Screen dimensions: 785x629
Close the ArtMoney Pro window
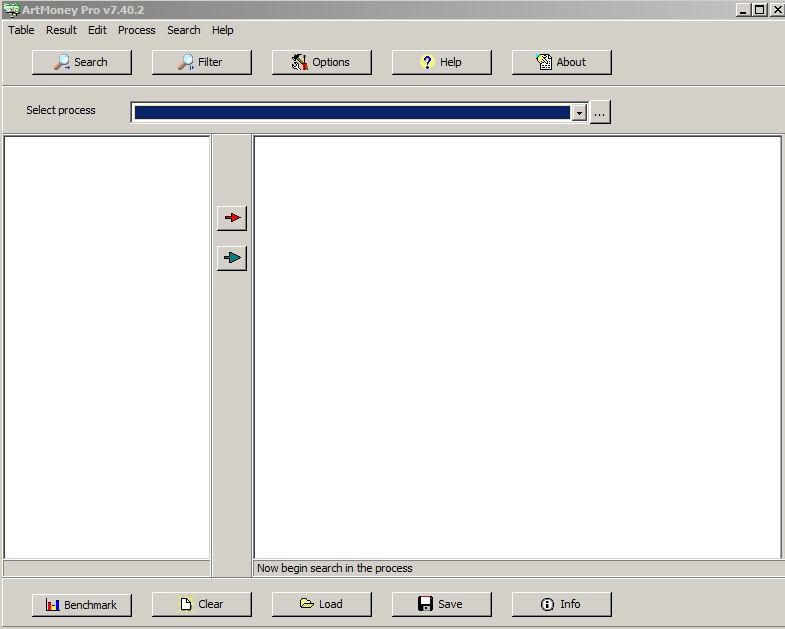click(776, 10)
